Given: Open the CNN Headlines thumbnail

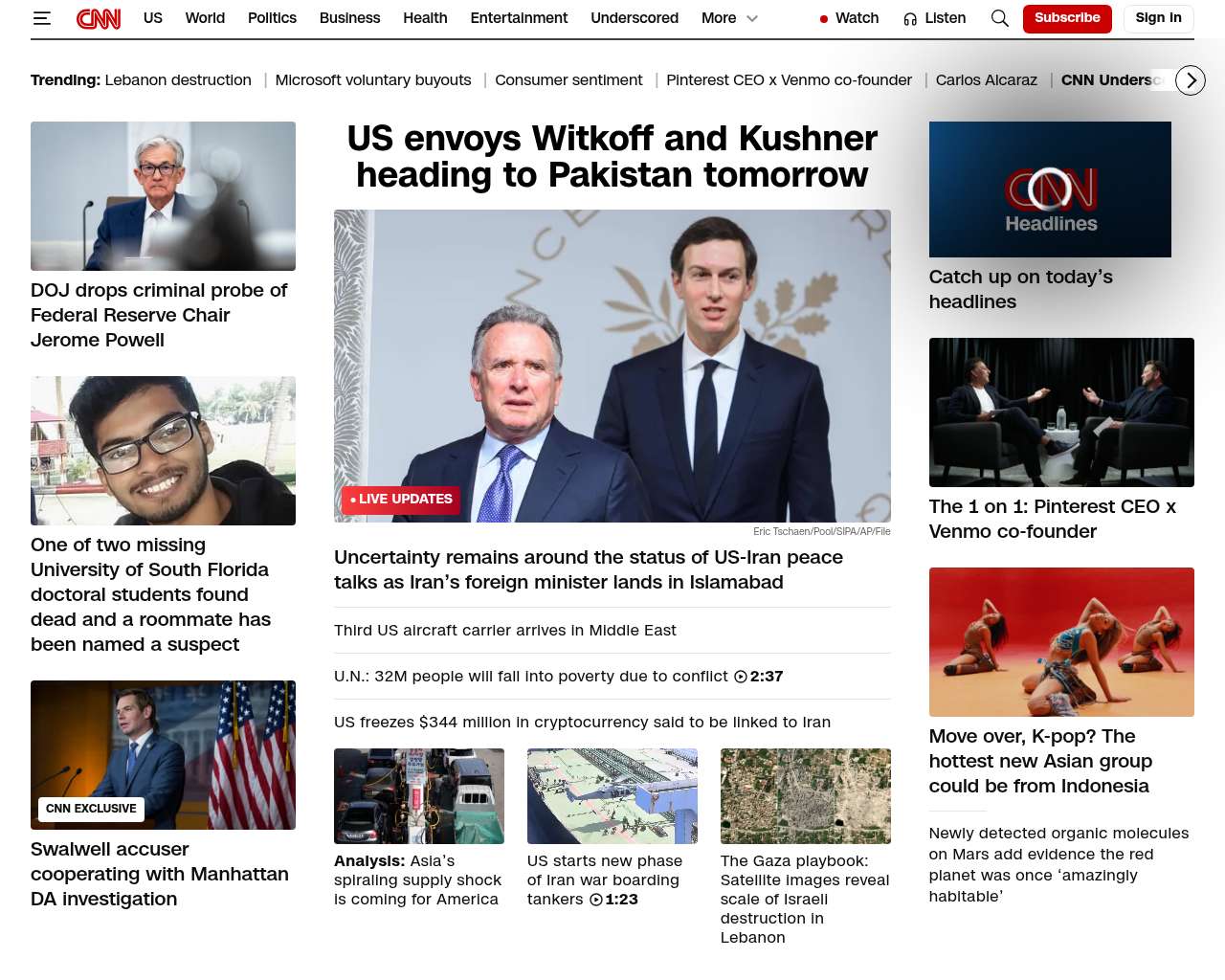Looking at the screenshot, I should click(x=1050, y=189).
